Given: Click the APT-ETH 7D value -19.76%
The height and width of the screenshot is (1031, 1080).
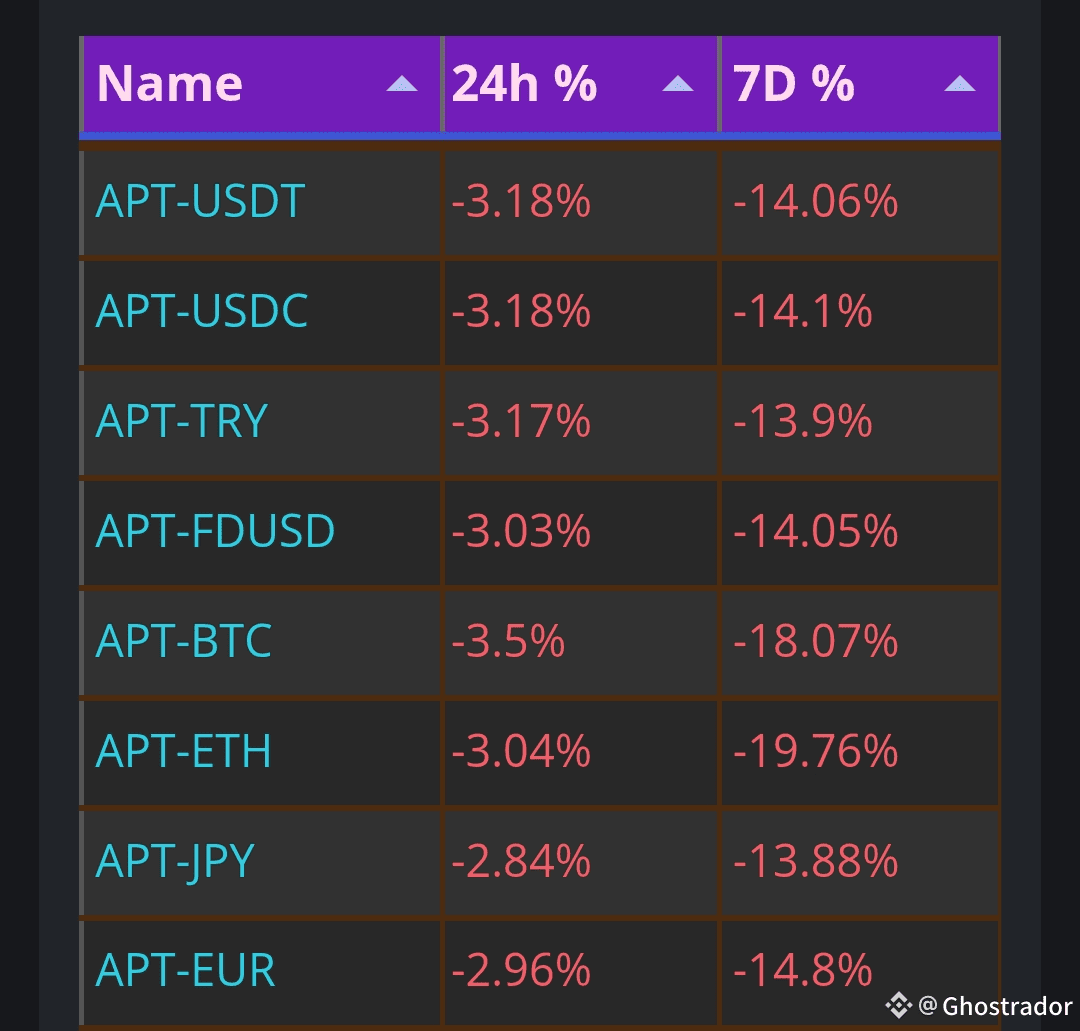Looking at the screenshot, I should point(816,751).
